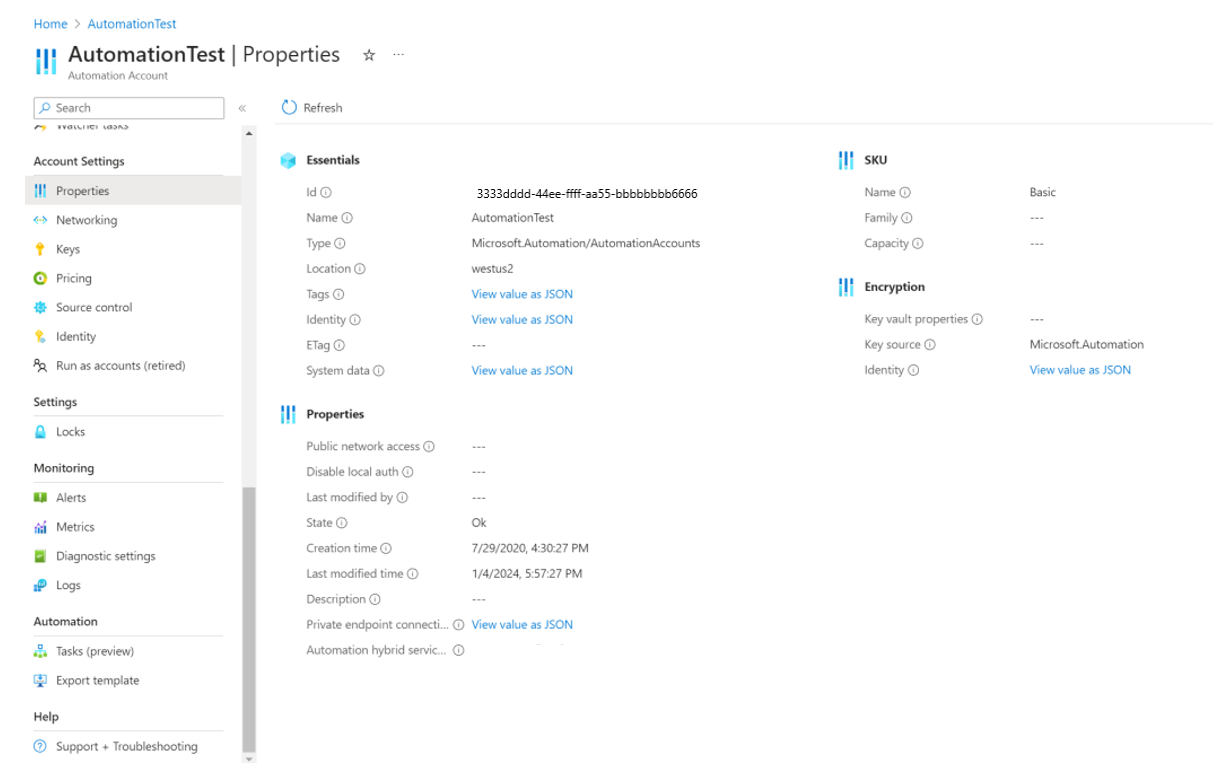1213x764 pixels.
Task: View Tags value as JSON
Action: tap(522, 294)
